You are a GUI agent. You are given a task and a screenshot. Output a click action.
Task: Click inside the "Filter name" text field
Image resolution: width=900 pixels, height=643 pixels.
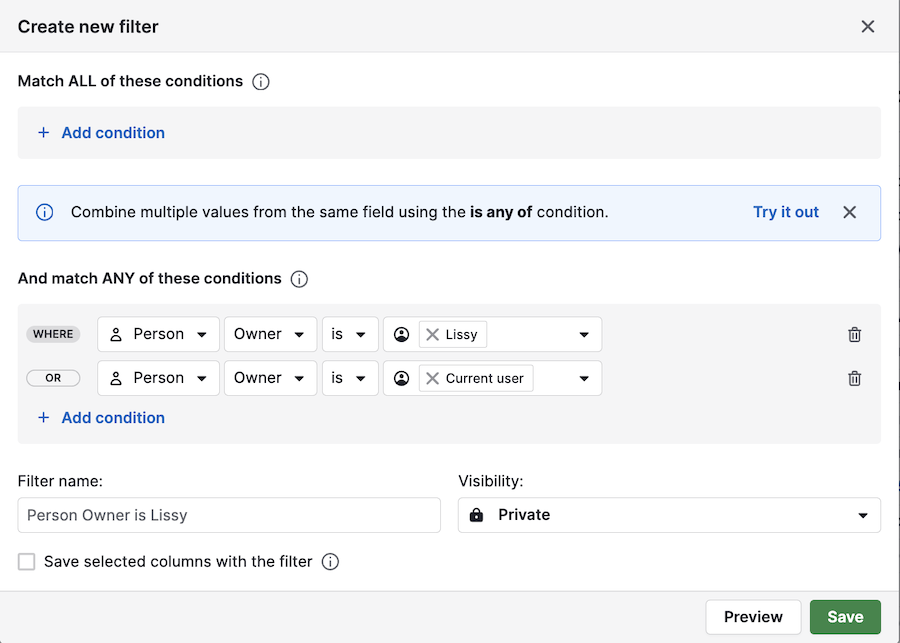tap(228, 515)
